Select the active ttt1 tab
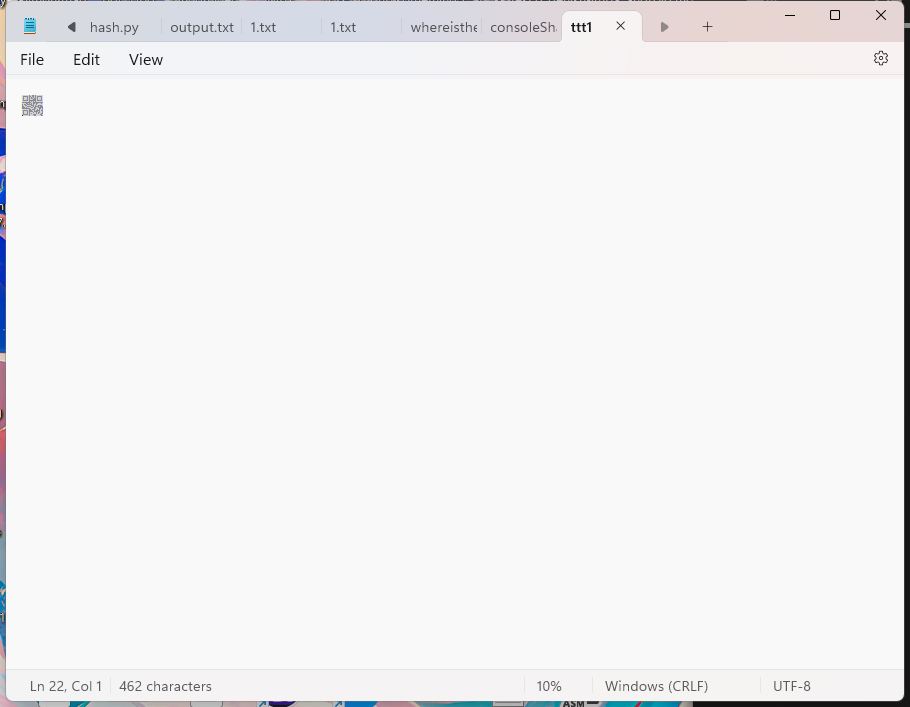This screenshot has height=707, width=910. pyautogui.click(x=582, y=28)
